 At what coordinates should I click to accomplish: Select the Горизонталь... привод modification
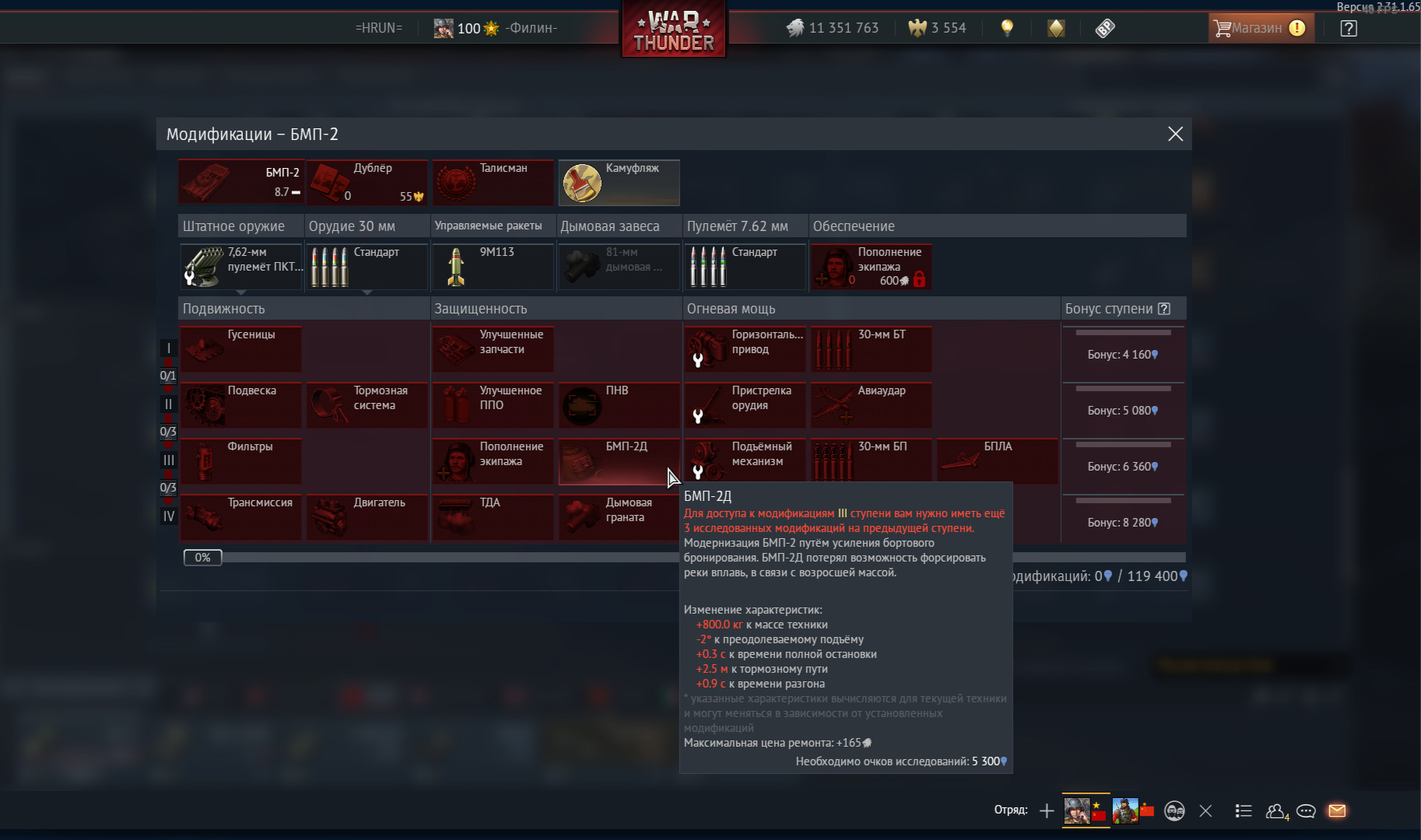[746, 349]
